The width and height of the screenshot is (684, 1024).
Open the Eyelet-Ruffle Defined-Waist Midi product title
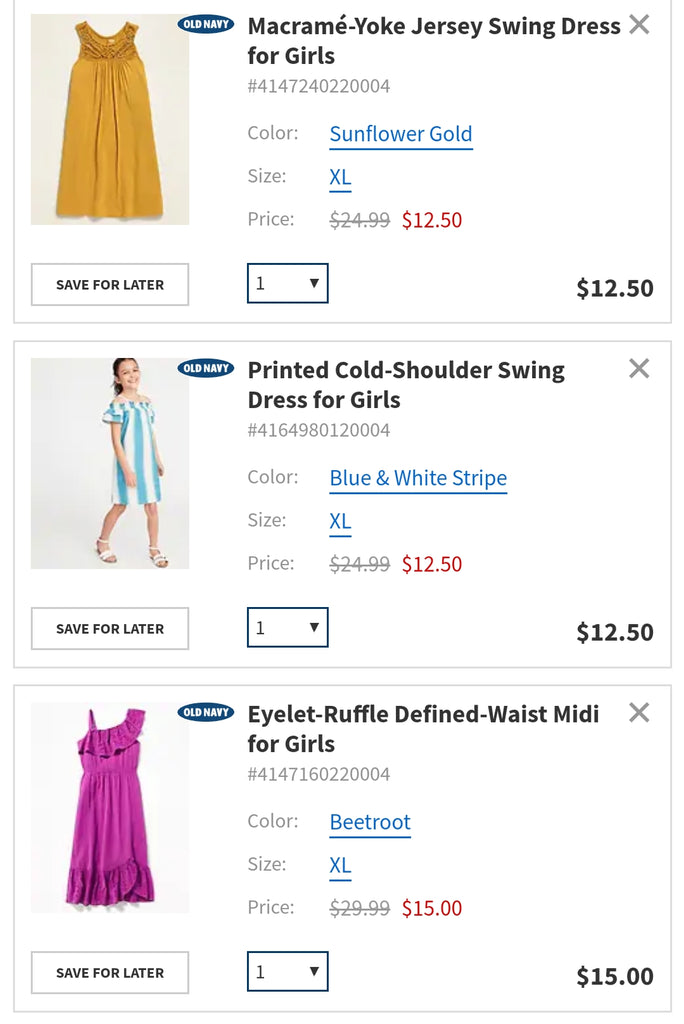[423, 729]
